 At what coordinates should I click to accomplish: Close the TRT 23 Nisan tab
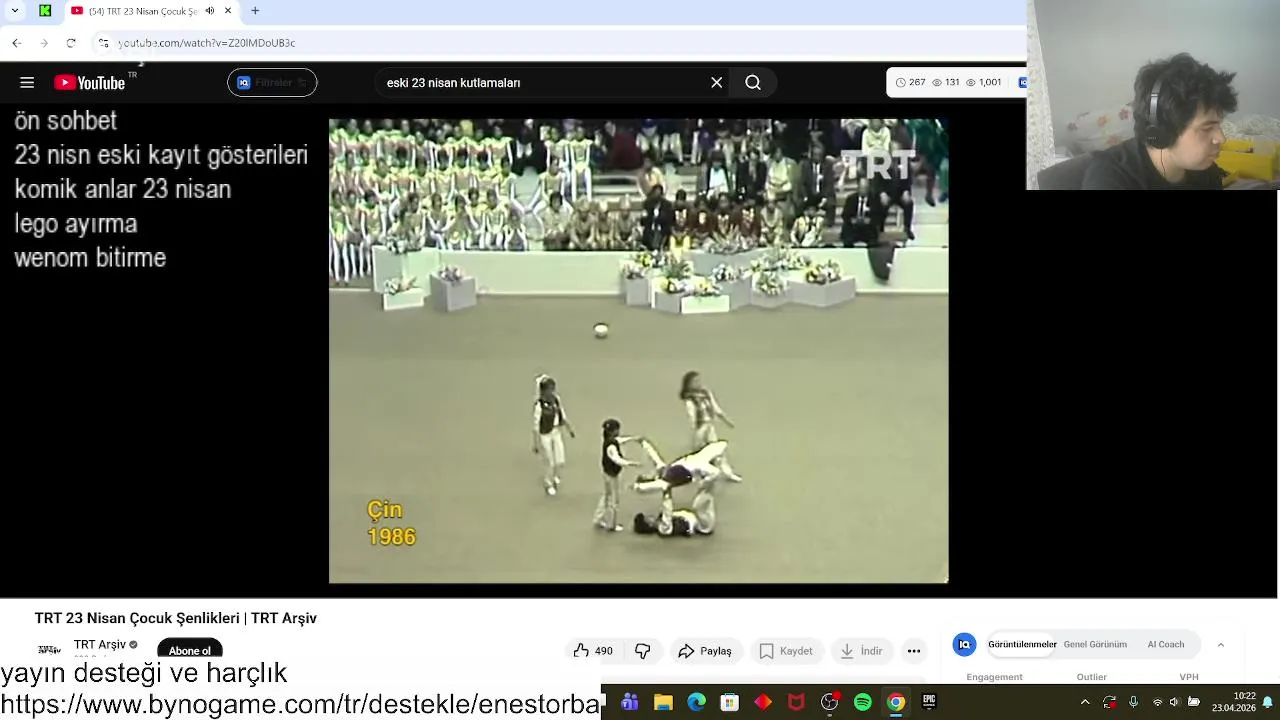(228, 11)
